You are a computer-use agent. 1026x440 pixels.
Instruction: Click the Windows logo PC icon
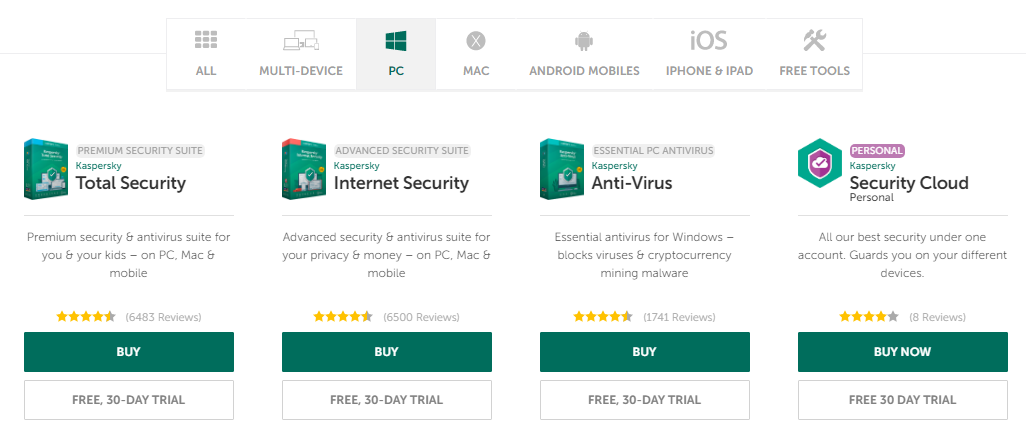396,41
